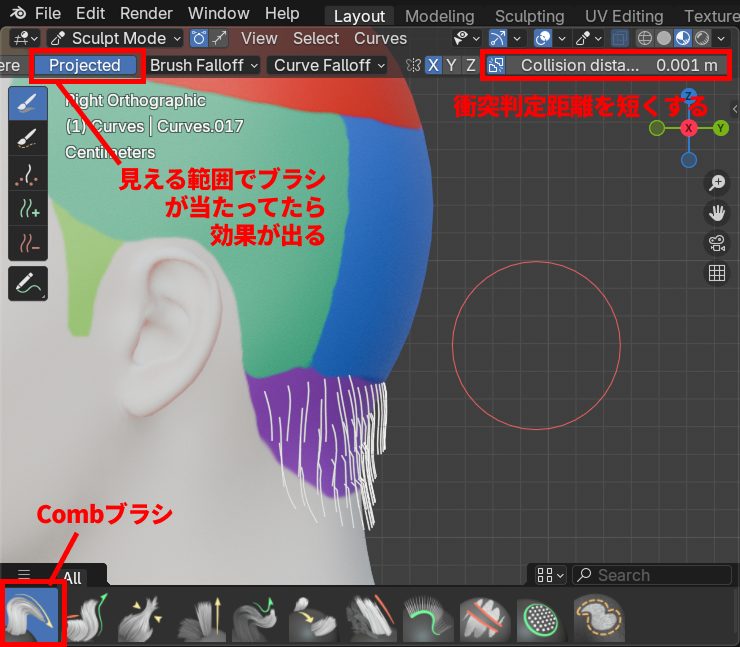Open the Curves header menu
Screen dimensions: 740x647
[380, 38]
